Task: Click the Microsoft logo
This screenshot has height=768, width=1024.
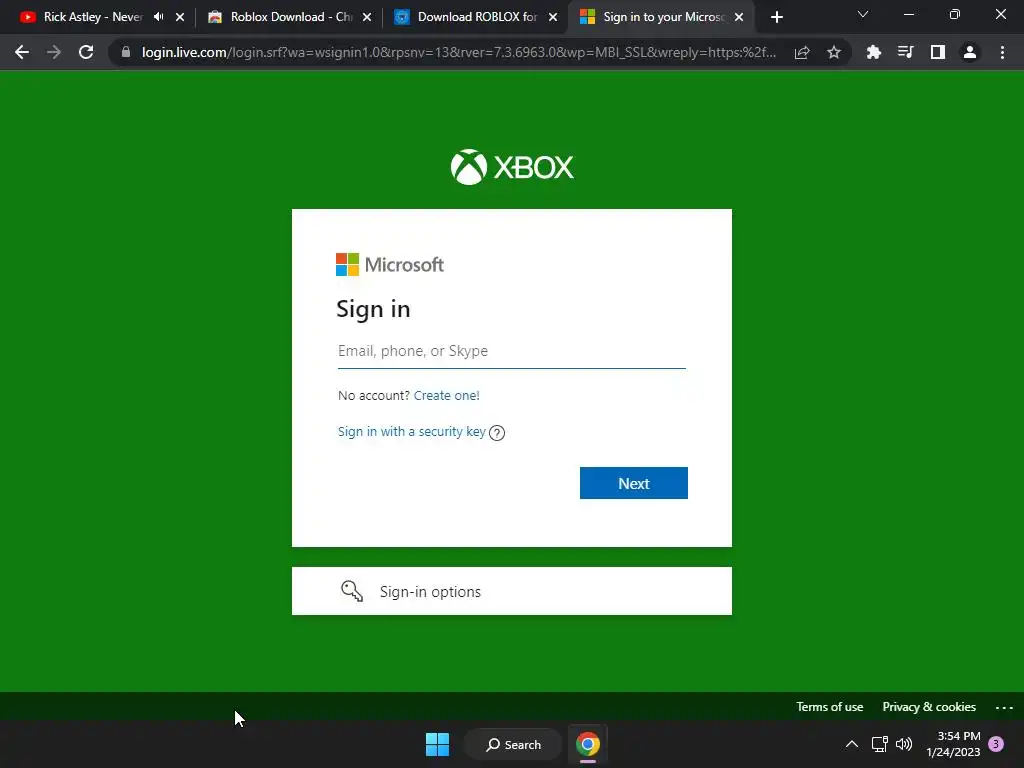Action: 390,264
